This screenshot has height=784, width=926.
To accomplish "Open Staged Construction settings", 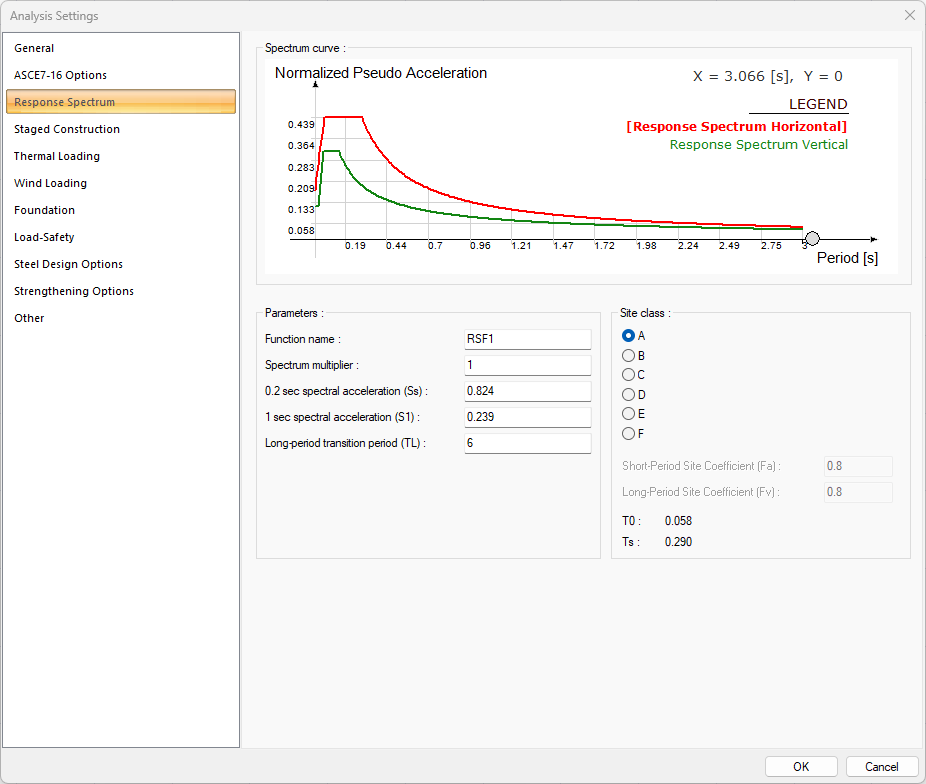I will (67, 129).
